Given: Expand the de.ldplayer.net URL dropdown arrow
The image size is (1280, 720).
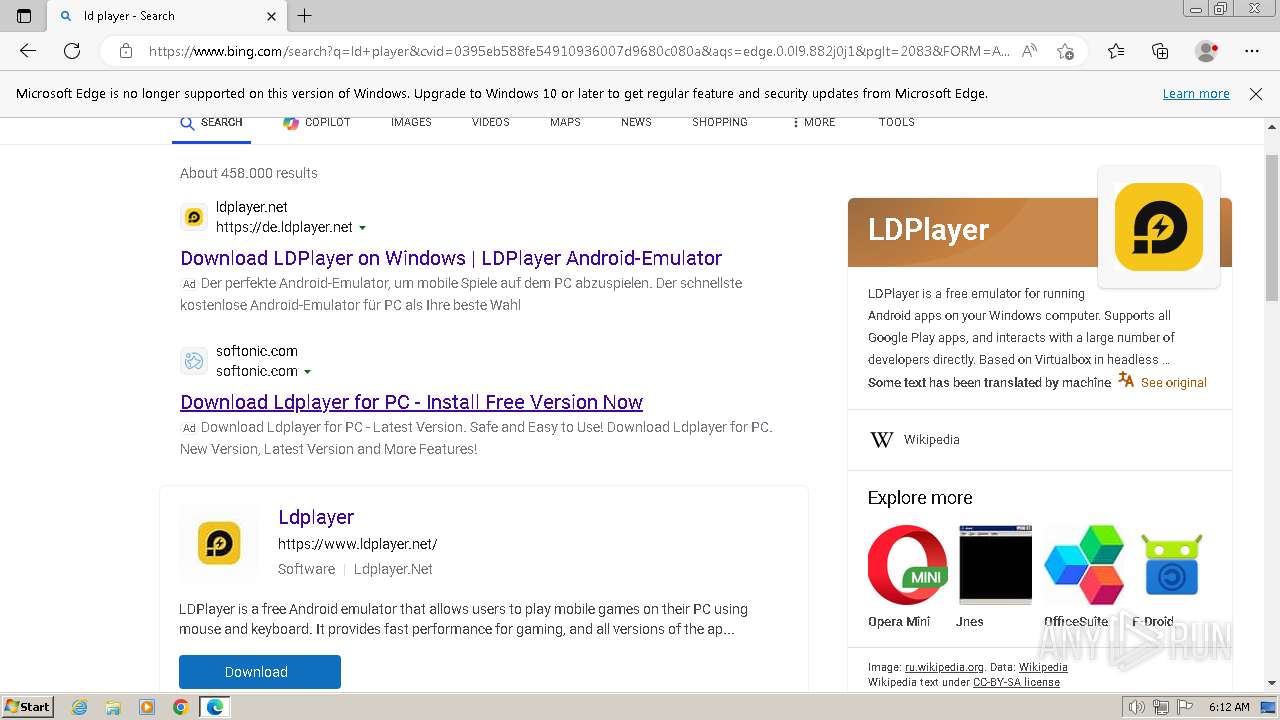Looking at the screenshot, I should [362, 228].
